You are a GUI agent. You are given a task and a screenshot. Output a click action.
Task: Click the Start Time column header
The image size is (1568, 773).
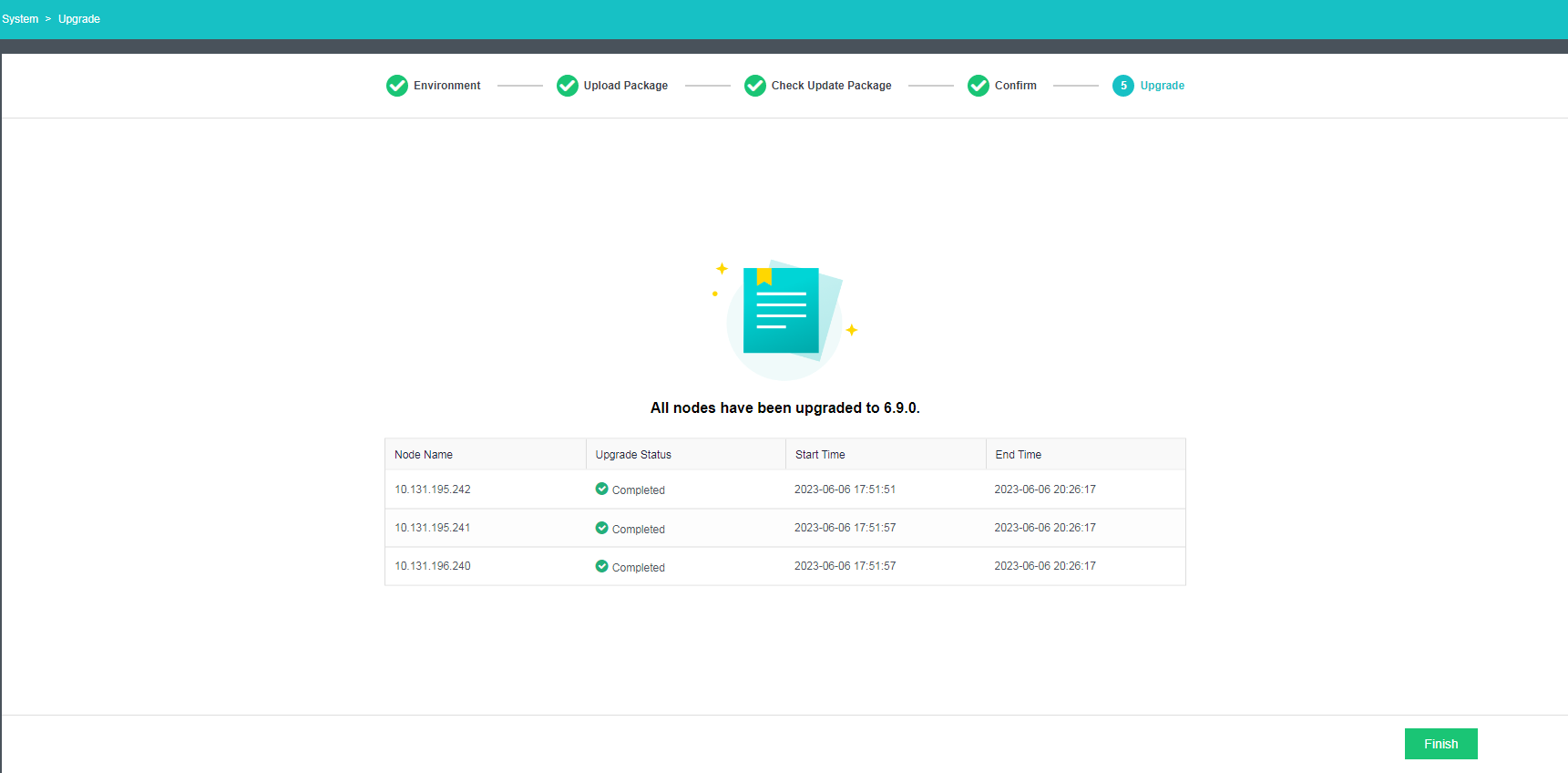820,455
